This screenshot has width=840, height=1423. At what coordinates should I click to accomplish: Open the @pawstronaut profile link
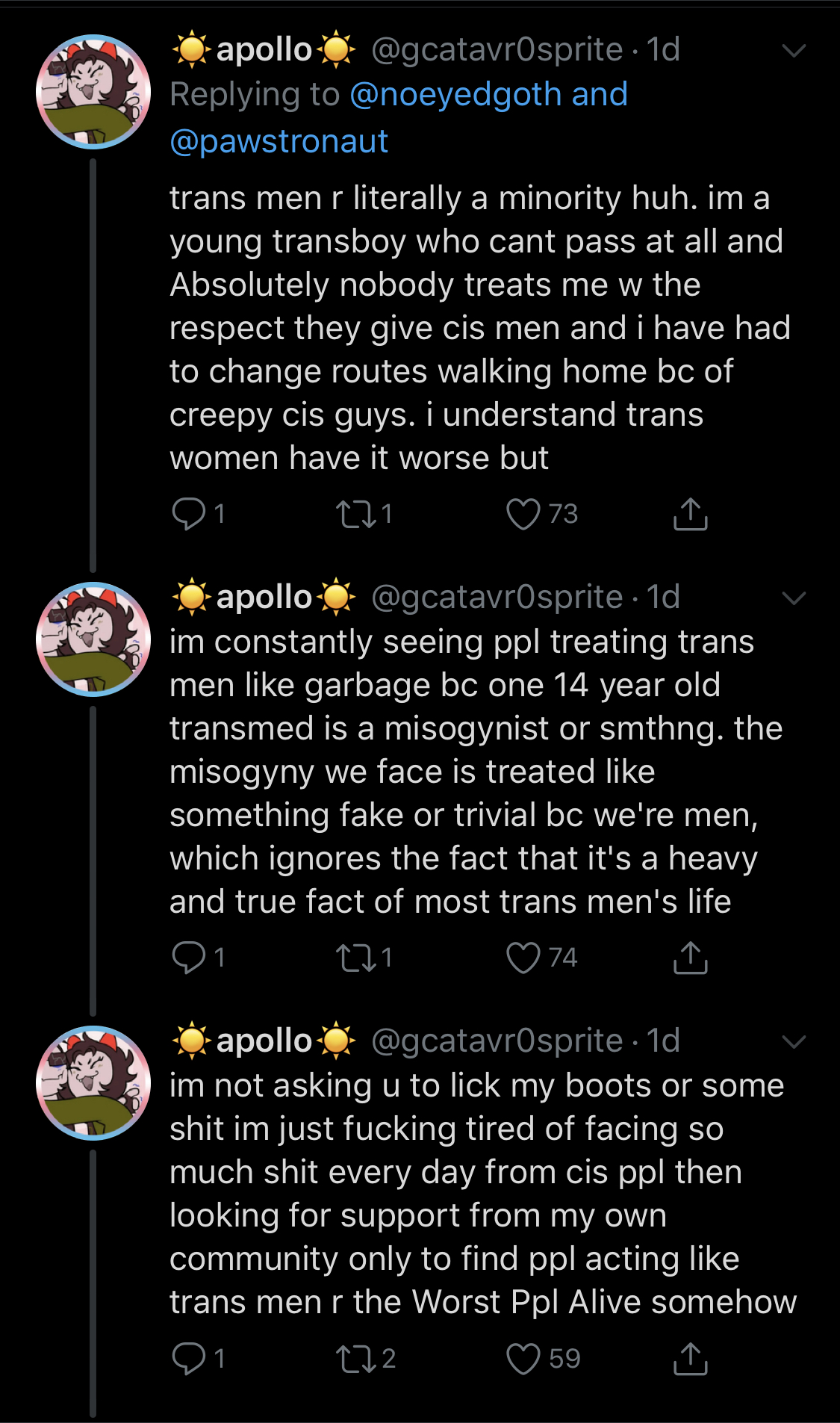pyautogui.click(x=279, y=141)
